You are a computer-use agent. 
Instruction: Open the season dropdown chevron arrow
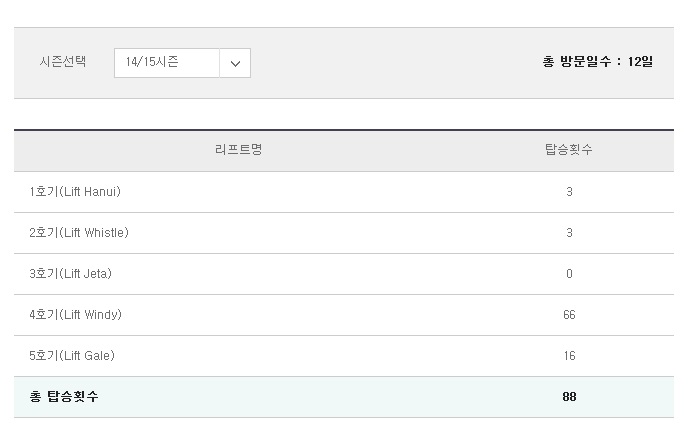tap(235, 63)
